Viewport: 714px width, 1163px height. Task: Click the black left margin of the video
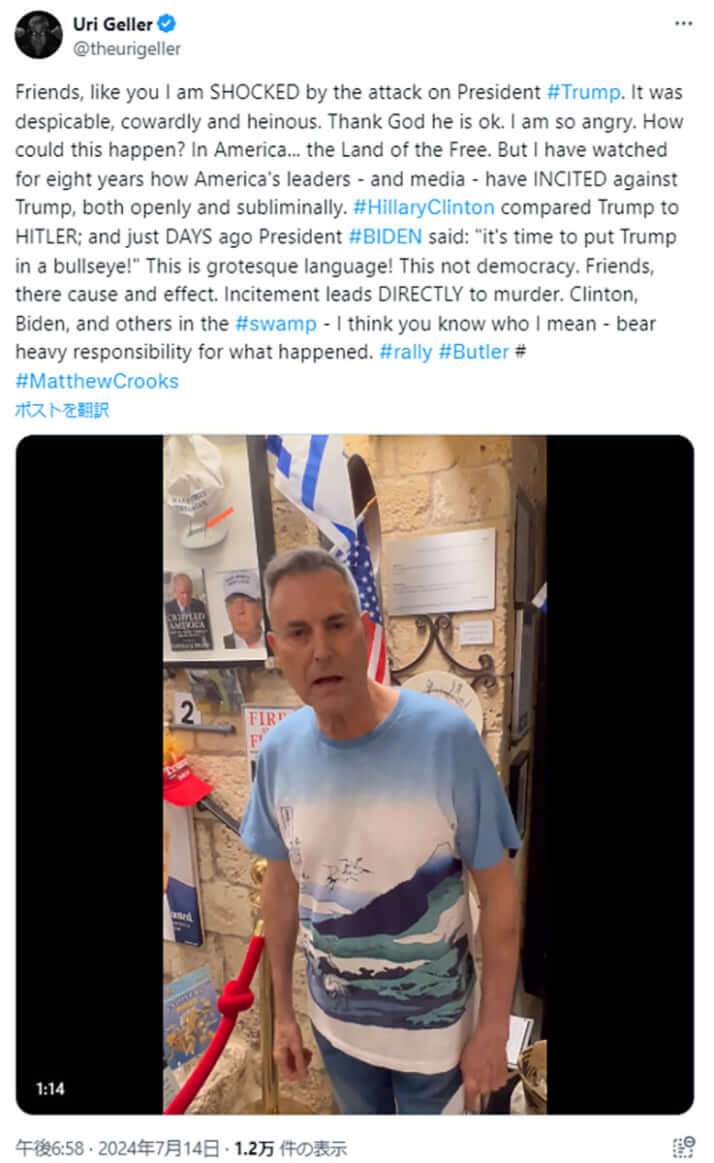click(x=89, y=774)
